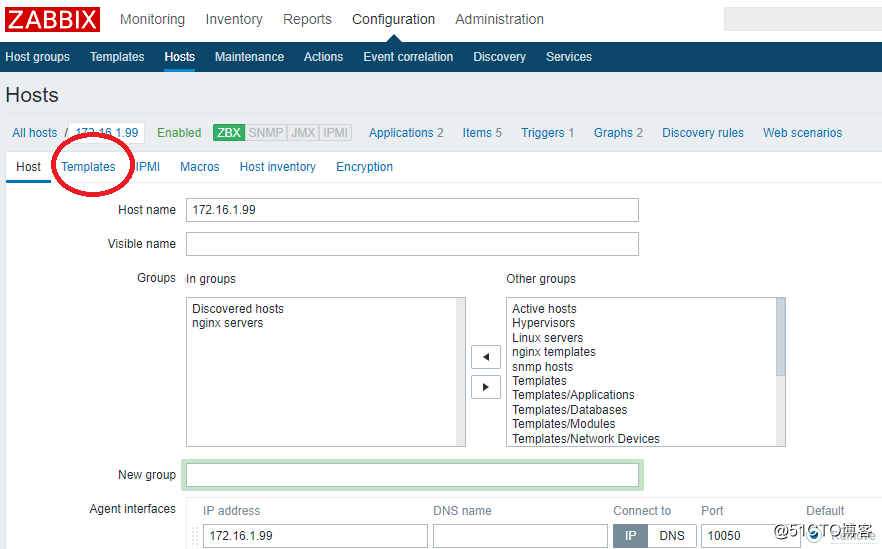Select snmp hosts in Other groups

(542, 367)
